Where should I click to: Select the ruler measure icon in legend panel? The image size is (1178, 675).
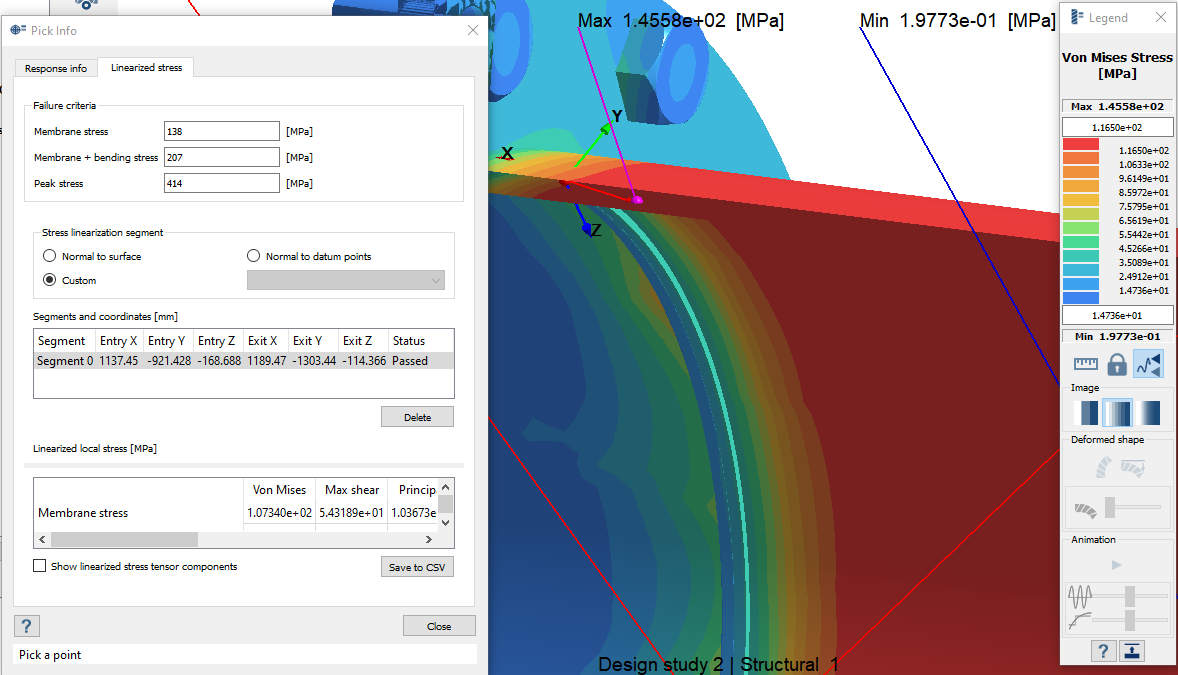pos(1086,364)
